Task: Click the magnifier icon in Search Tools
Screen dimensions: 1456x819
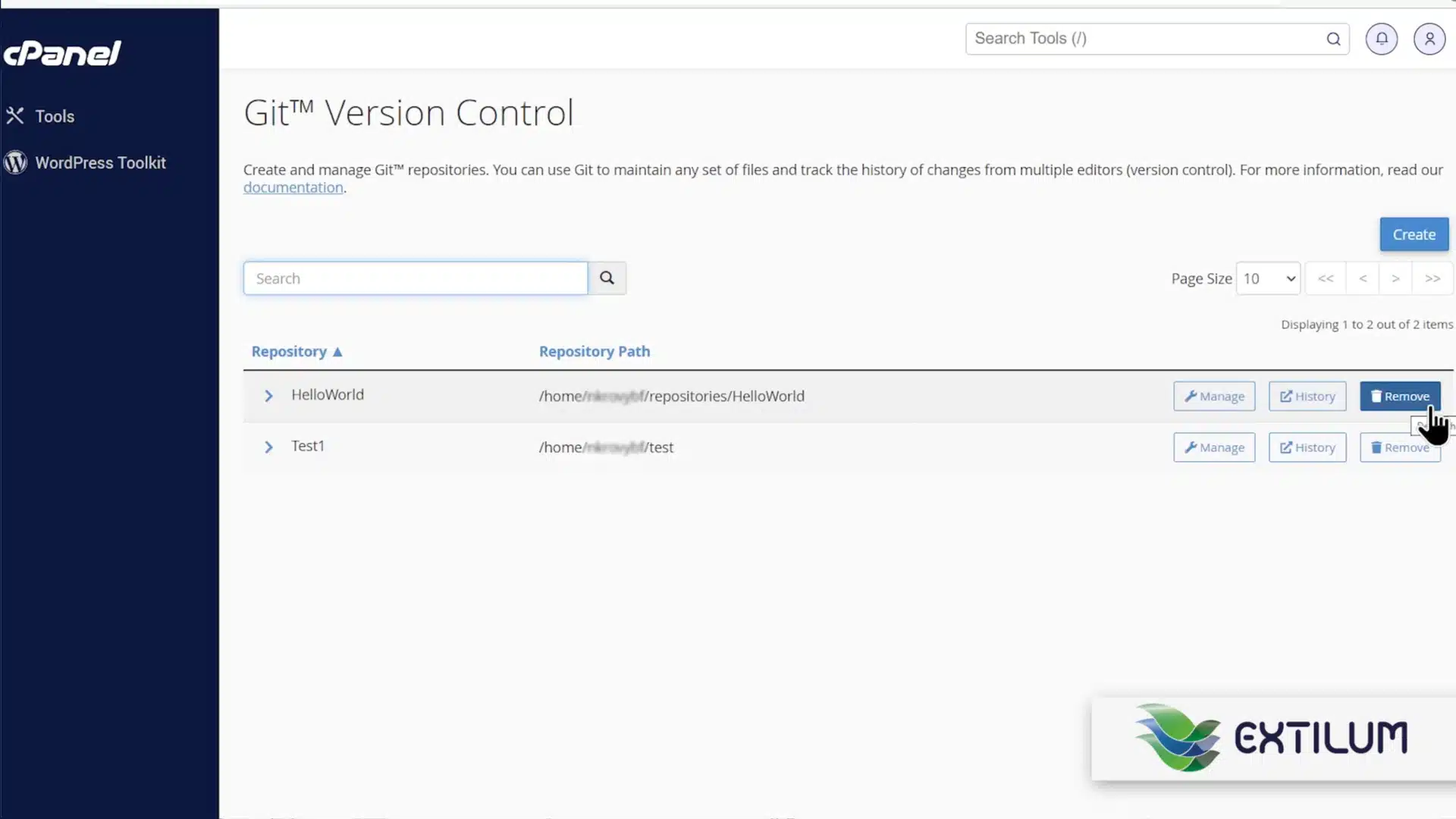Action: click(1333, 39)
